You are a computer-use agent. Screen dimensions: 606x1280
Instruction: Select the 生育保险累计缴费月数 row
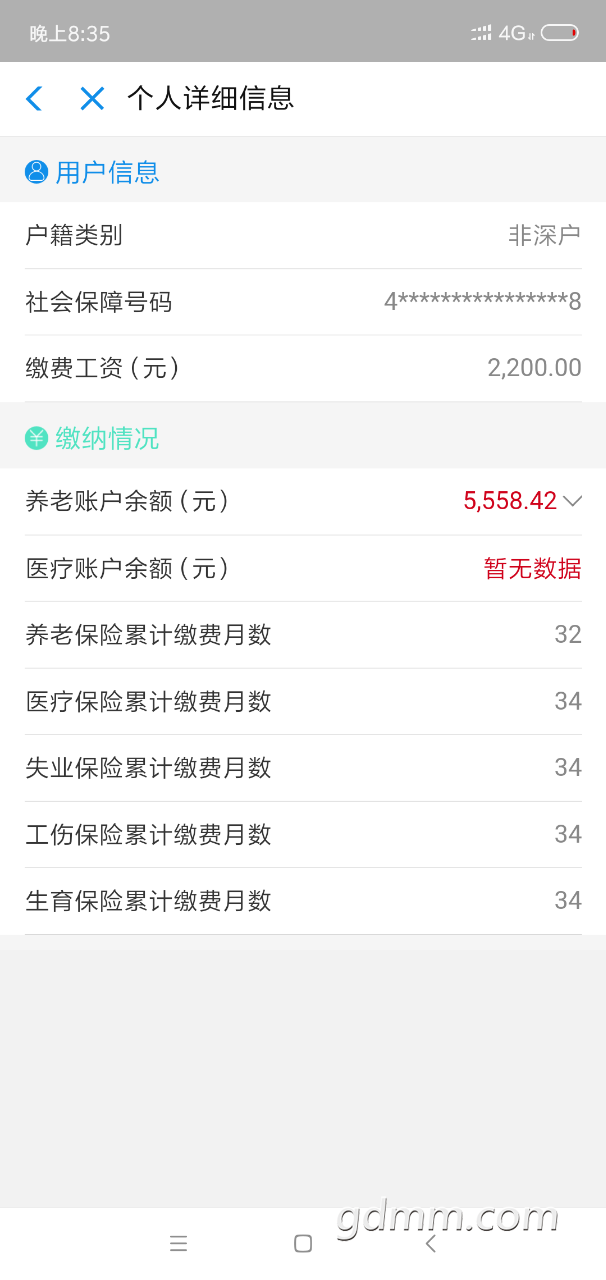coord(303,901)
